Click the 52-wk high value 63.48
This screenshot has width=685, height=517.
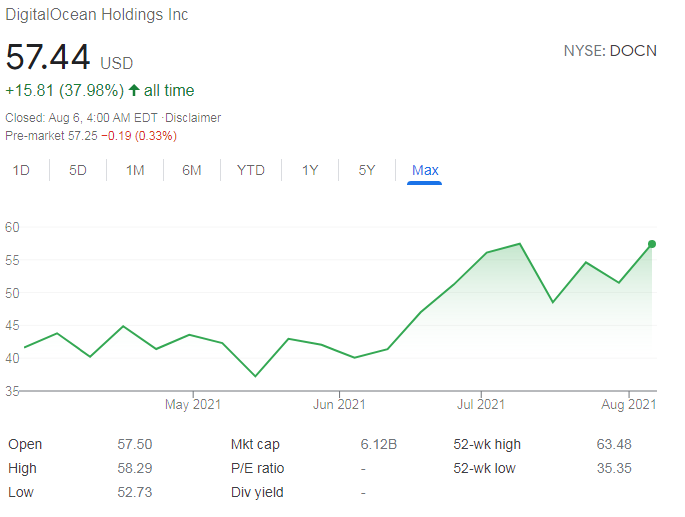(x=614, y=444)
